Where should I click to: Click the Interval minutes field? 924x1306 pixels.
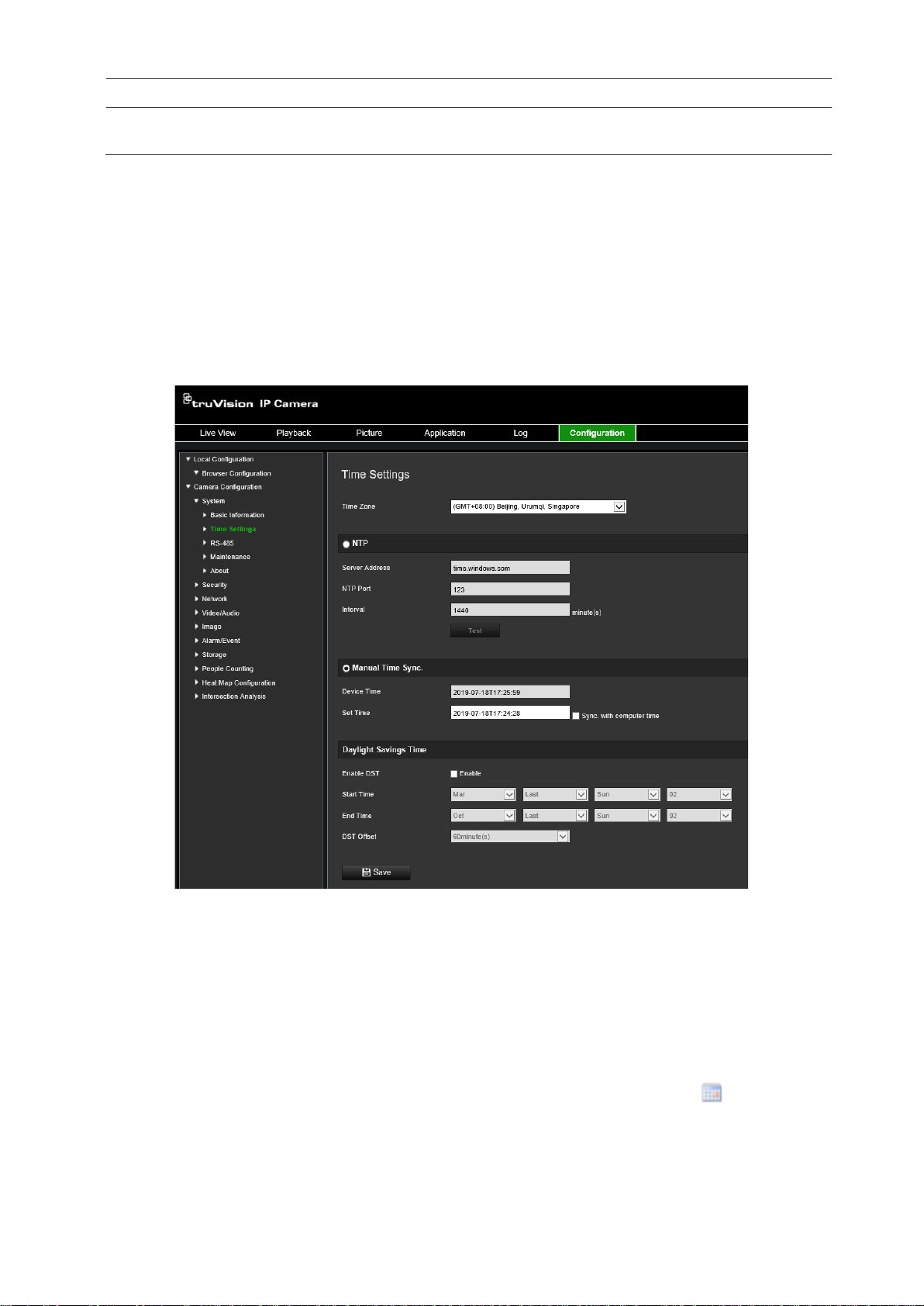coord(510,610)
